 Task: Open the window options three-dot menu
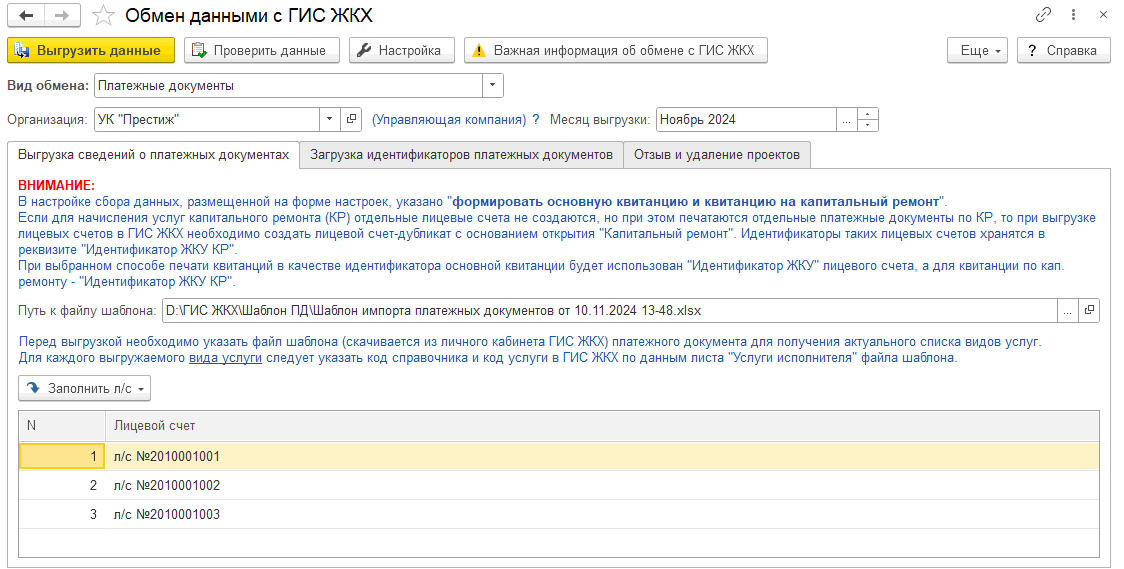tap(1074, 15)
